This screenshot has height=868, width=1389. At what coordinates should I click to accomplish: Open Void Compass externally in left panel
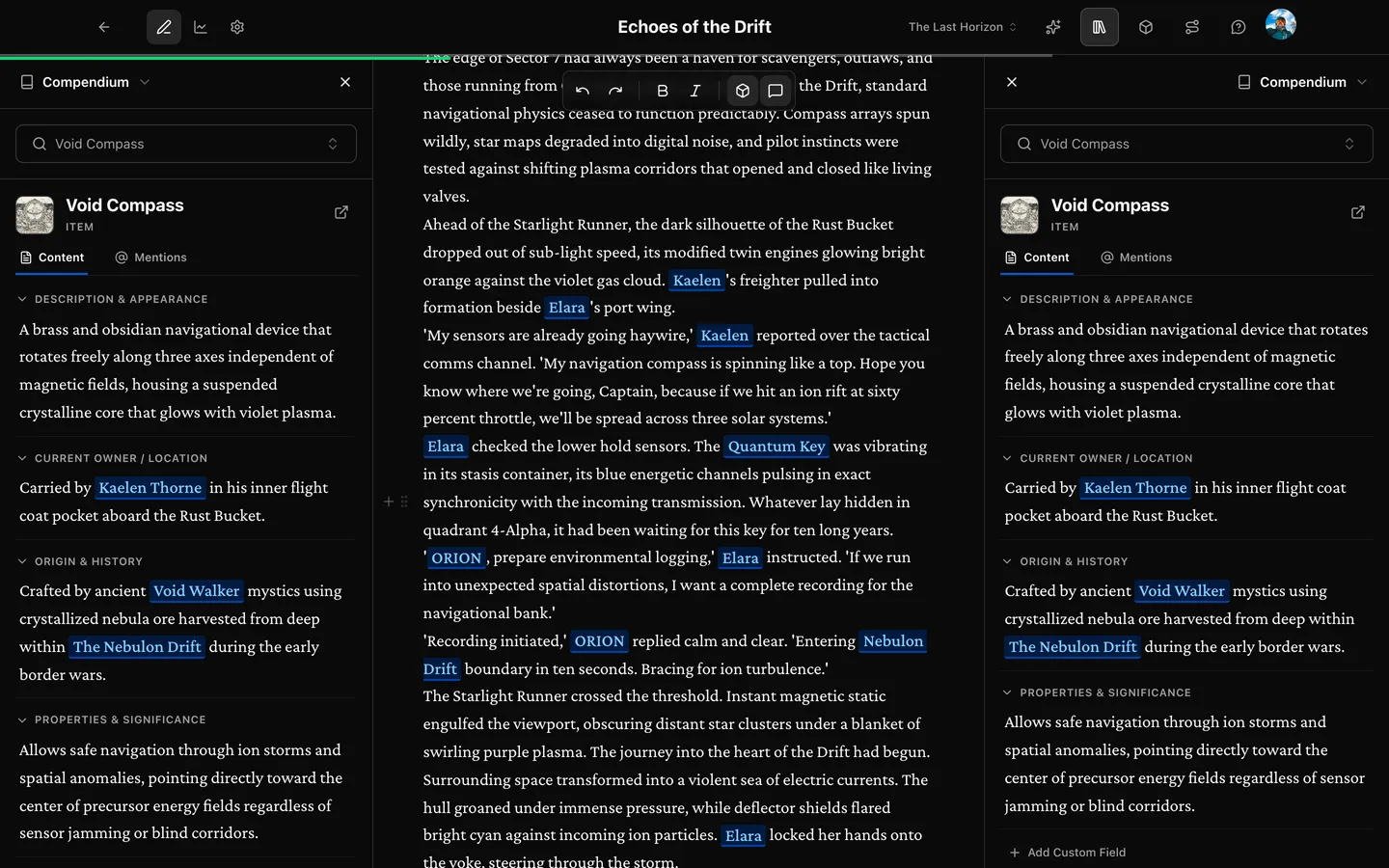[341, 212]
